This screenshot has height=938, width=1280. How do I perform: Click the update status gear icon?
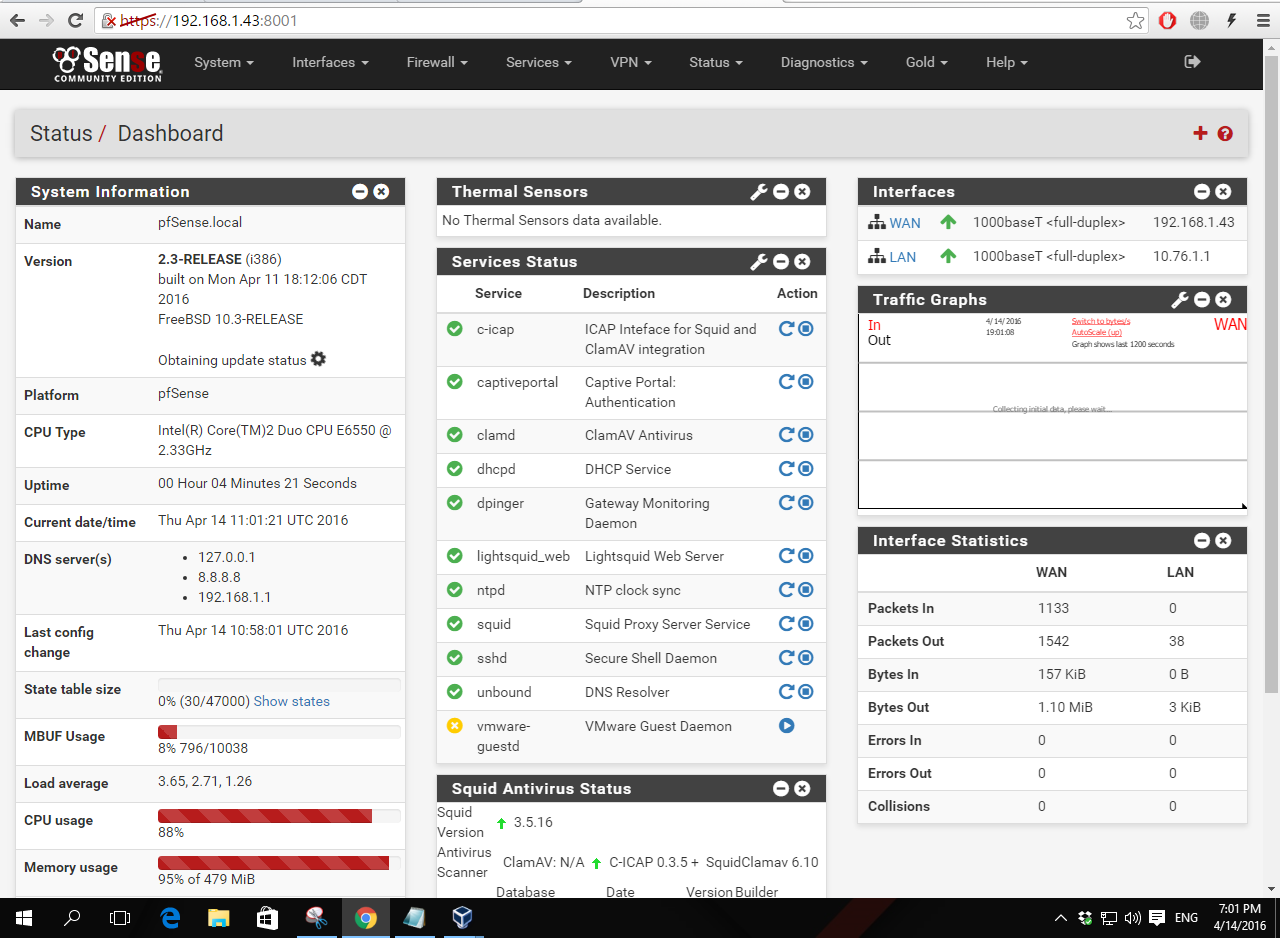tap(318, 359)
